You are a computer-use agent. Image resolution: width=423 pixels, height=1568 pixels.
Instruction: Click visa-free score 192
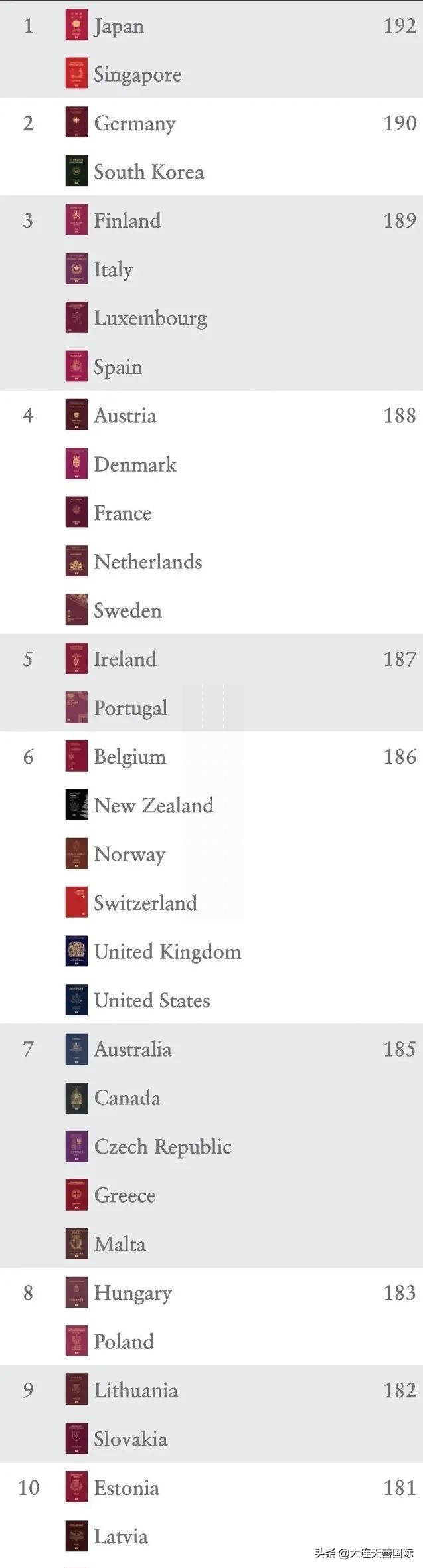pos(400,25)
